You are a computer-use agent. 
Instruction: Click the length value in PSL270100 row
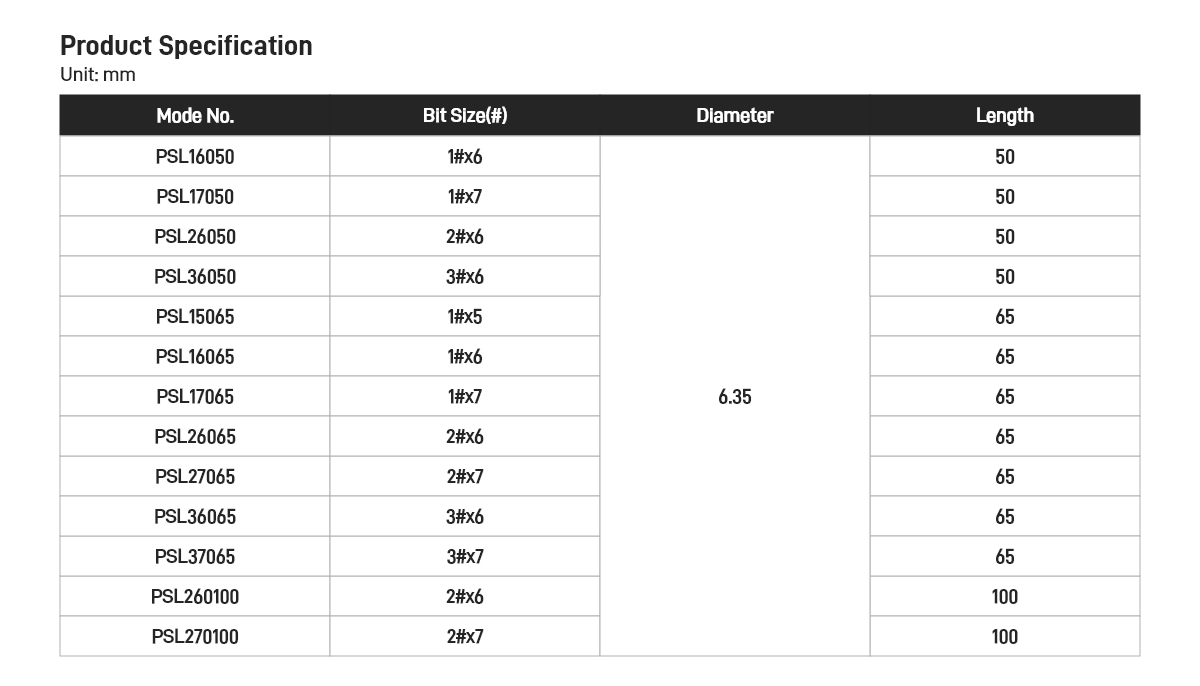click(1005, 637)
